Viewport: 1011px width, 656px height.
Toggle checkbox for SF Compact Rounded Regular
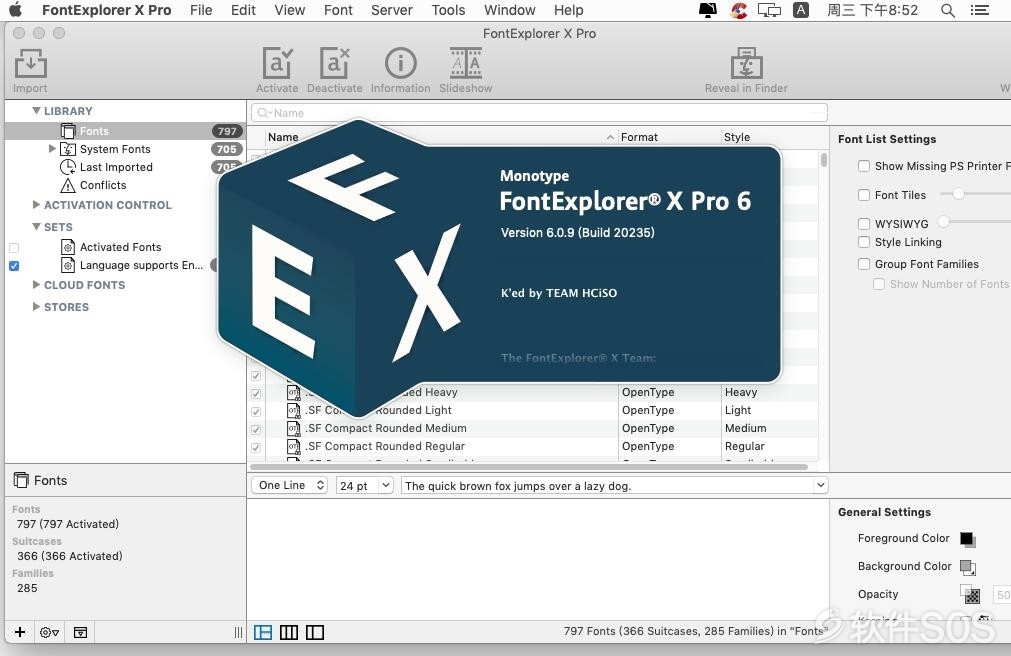tap(256, 447)
